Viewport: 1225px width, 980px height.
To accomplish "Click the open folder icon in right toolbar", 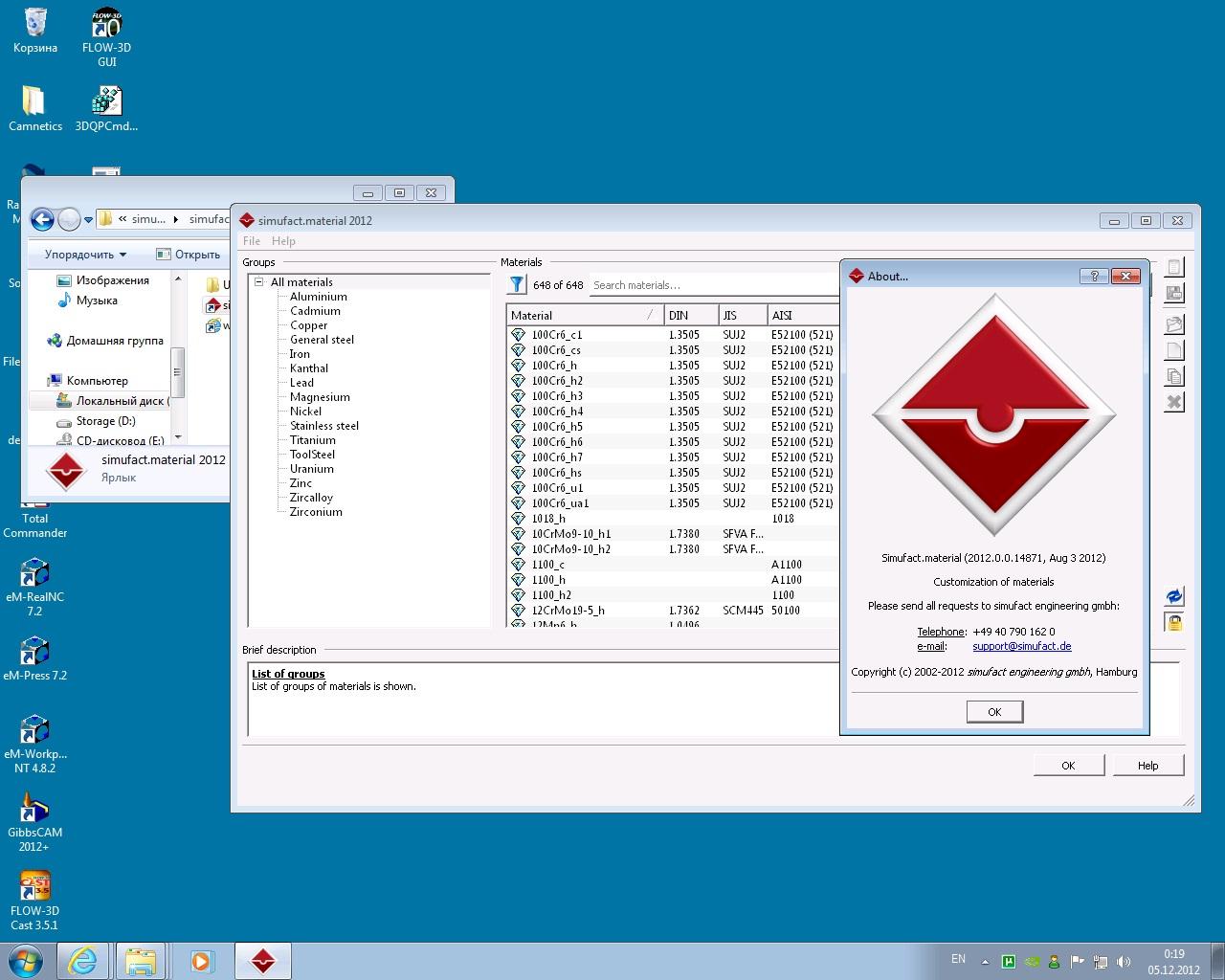I will 1174,324.
